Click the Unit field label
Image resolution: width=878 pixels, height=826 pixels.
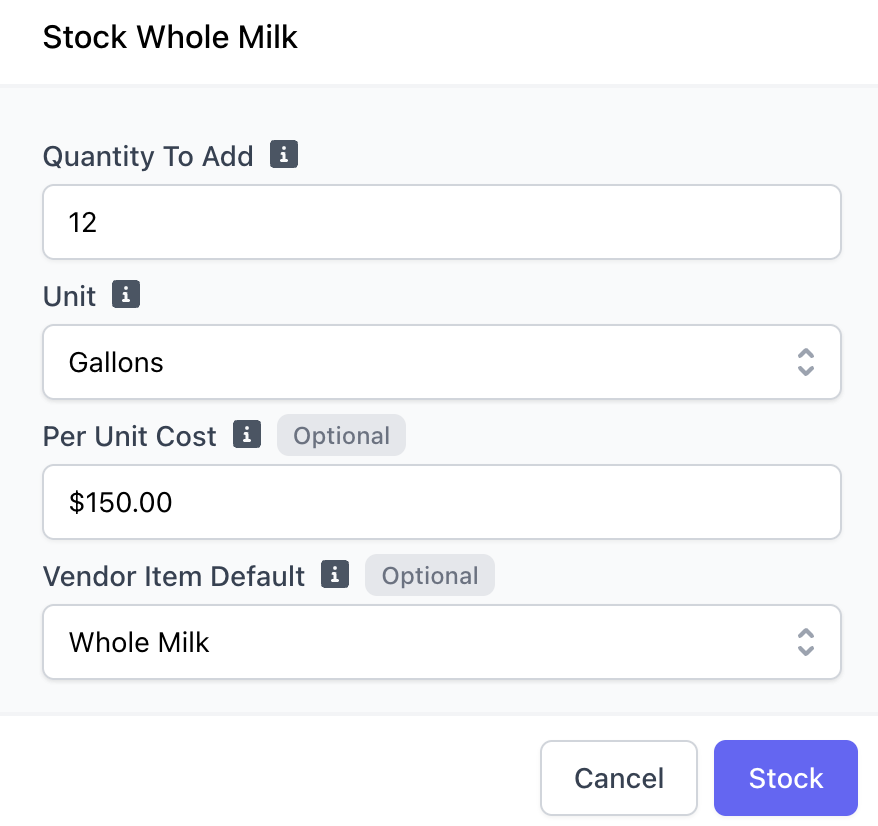[69, 296]
